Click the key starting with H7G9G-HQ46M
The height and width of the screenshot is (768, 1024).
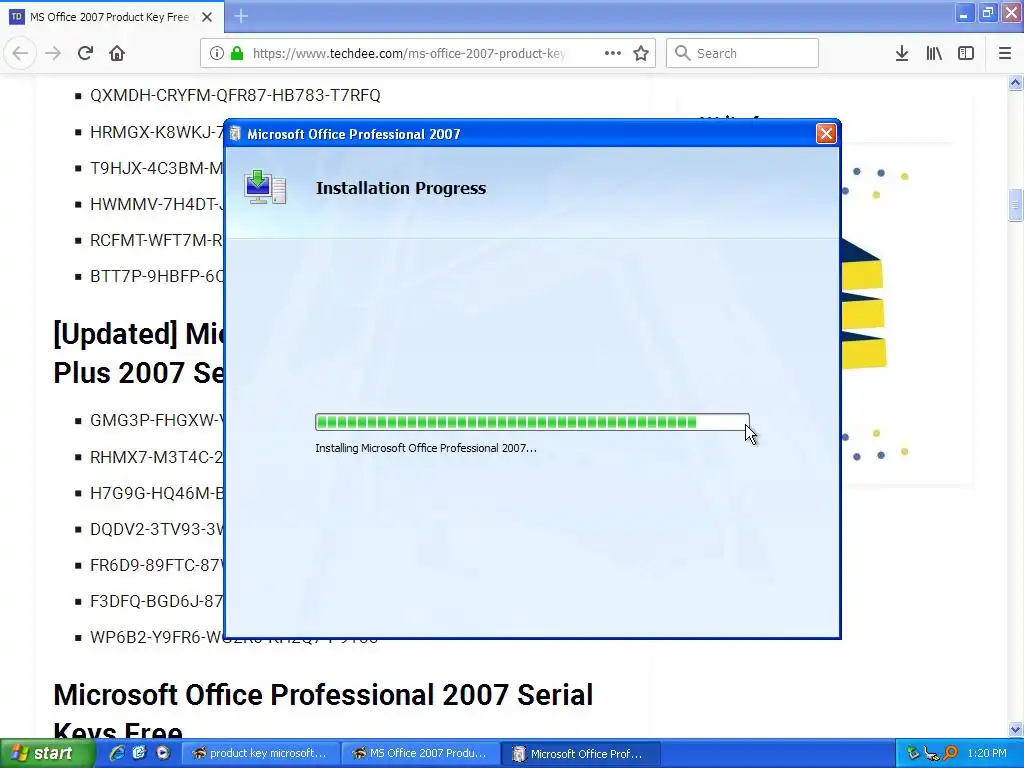157,492
